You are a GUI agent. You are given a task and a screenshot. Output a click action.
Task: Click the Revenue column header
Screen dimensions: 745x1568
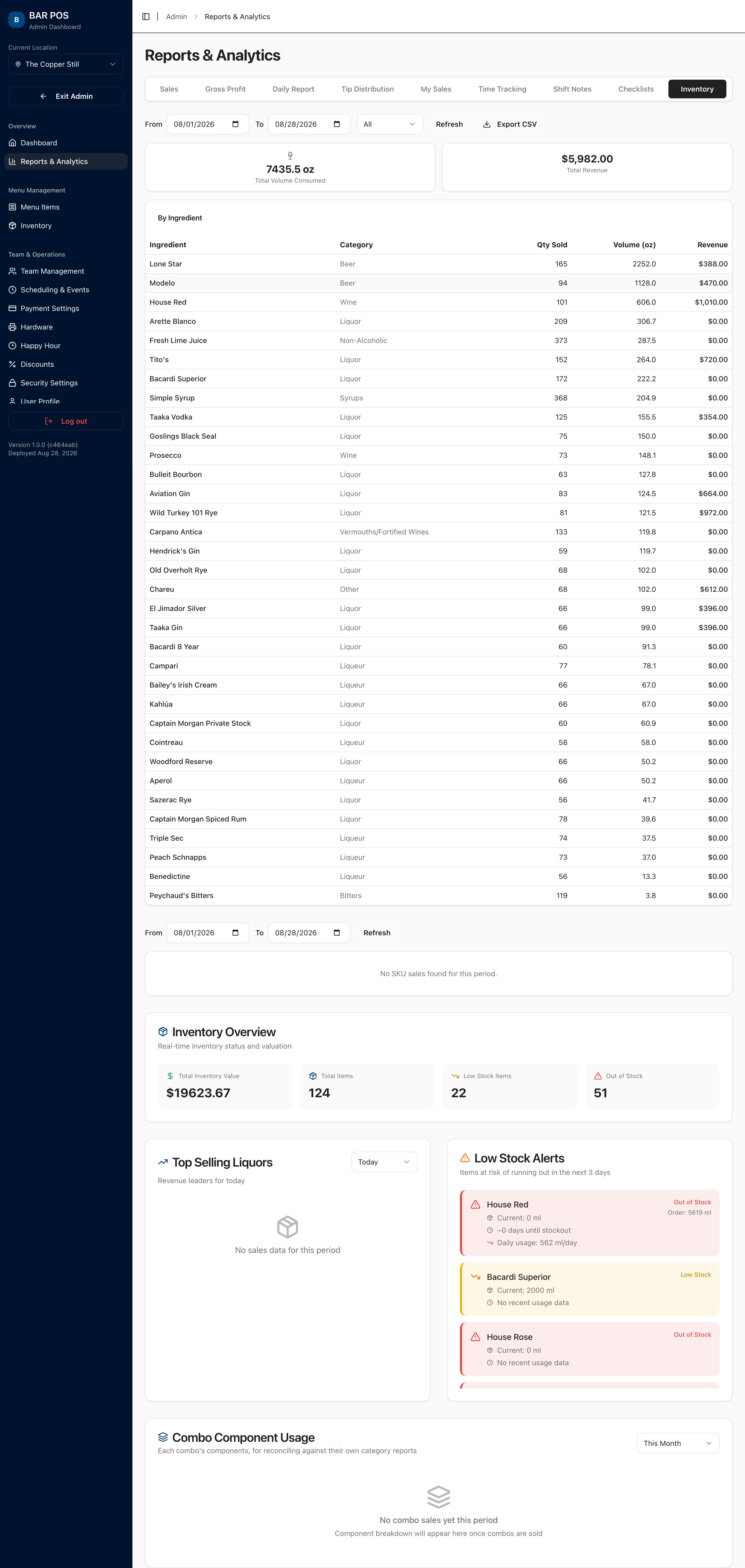coord(712,245)
